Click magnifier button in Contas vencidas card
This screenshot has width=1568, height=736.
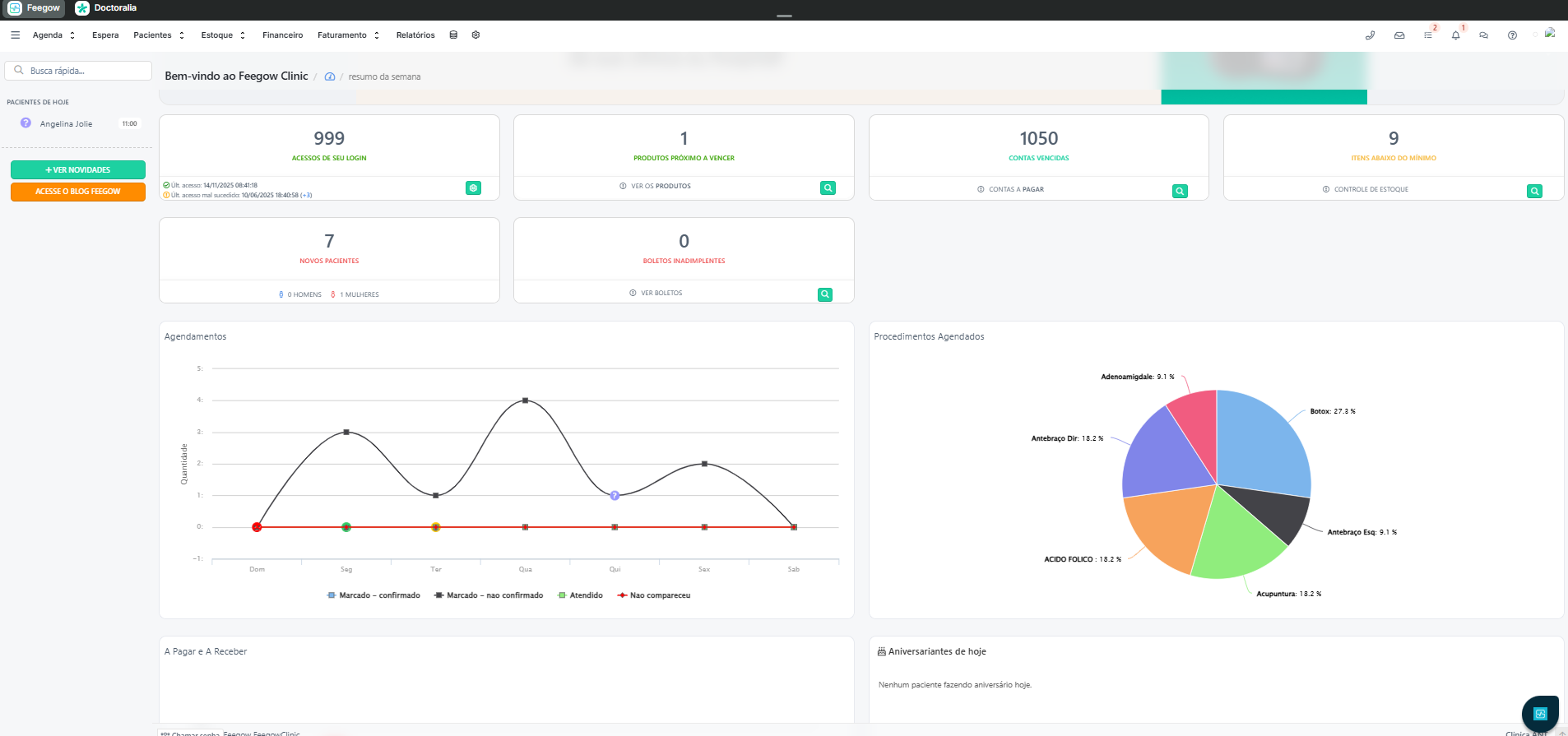click(1180, 192)
